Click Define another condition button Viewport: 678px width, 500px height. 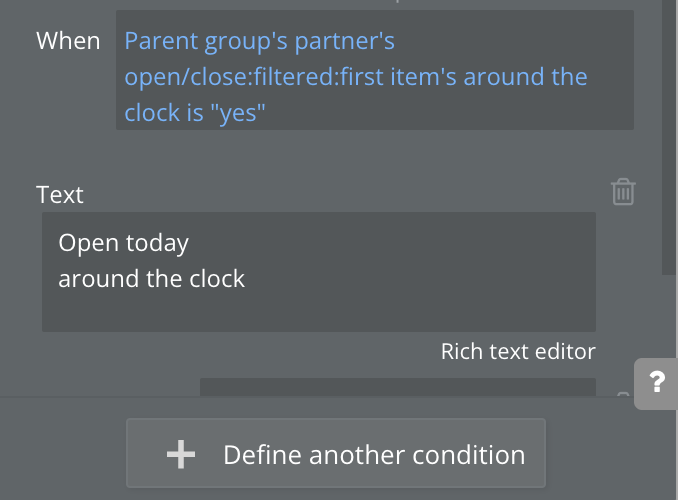click(x=336, y=453)
